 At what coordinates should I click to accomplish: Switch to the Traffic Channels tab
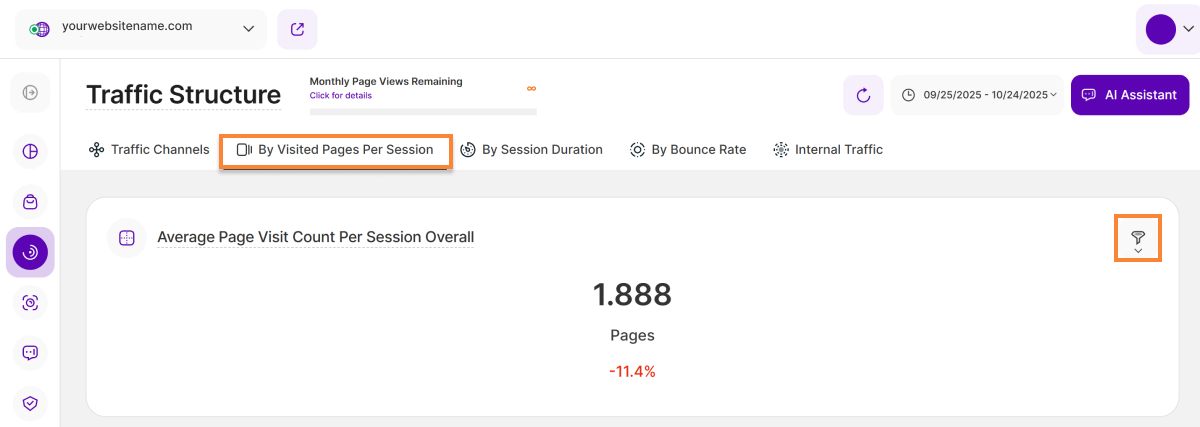149,150
